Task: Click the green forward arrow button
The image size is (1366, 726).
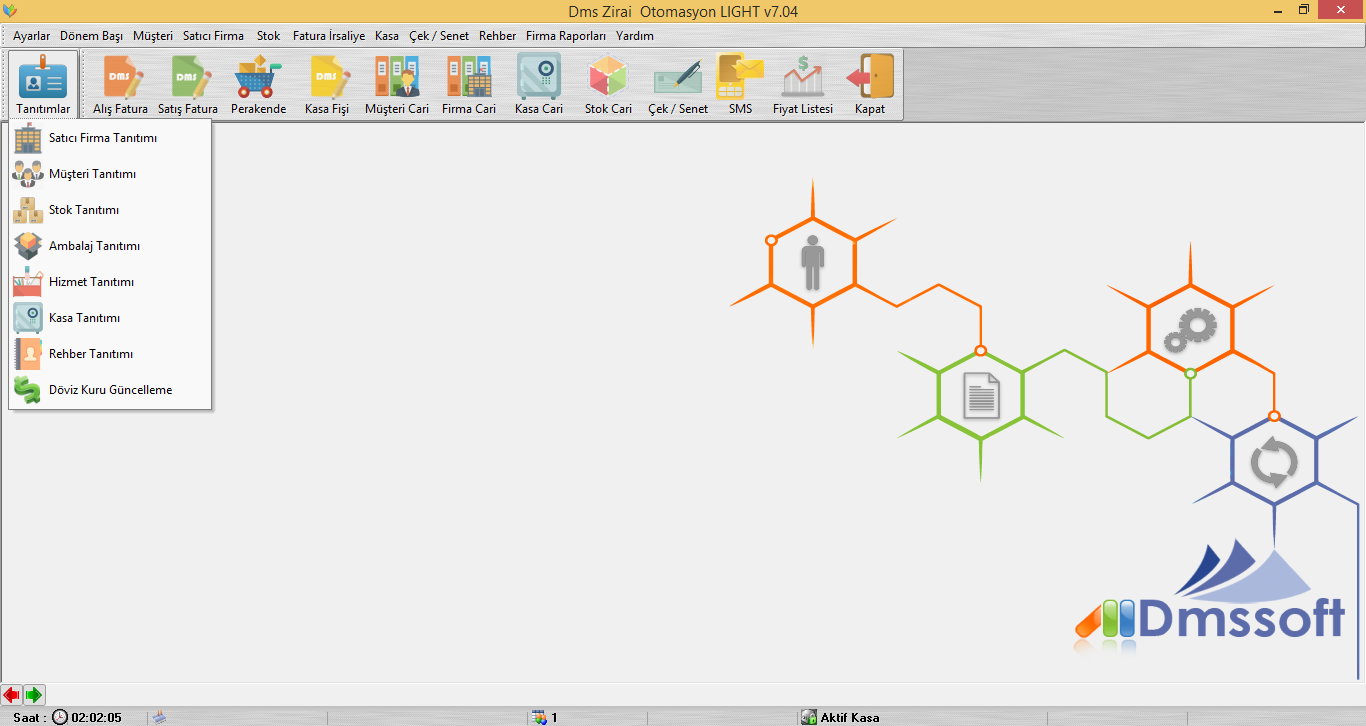Action: tap(34, 694)
